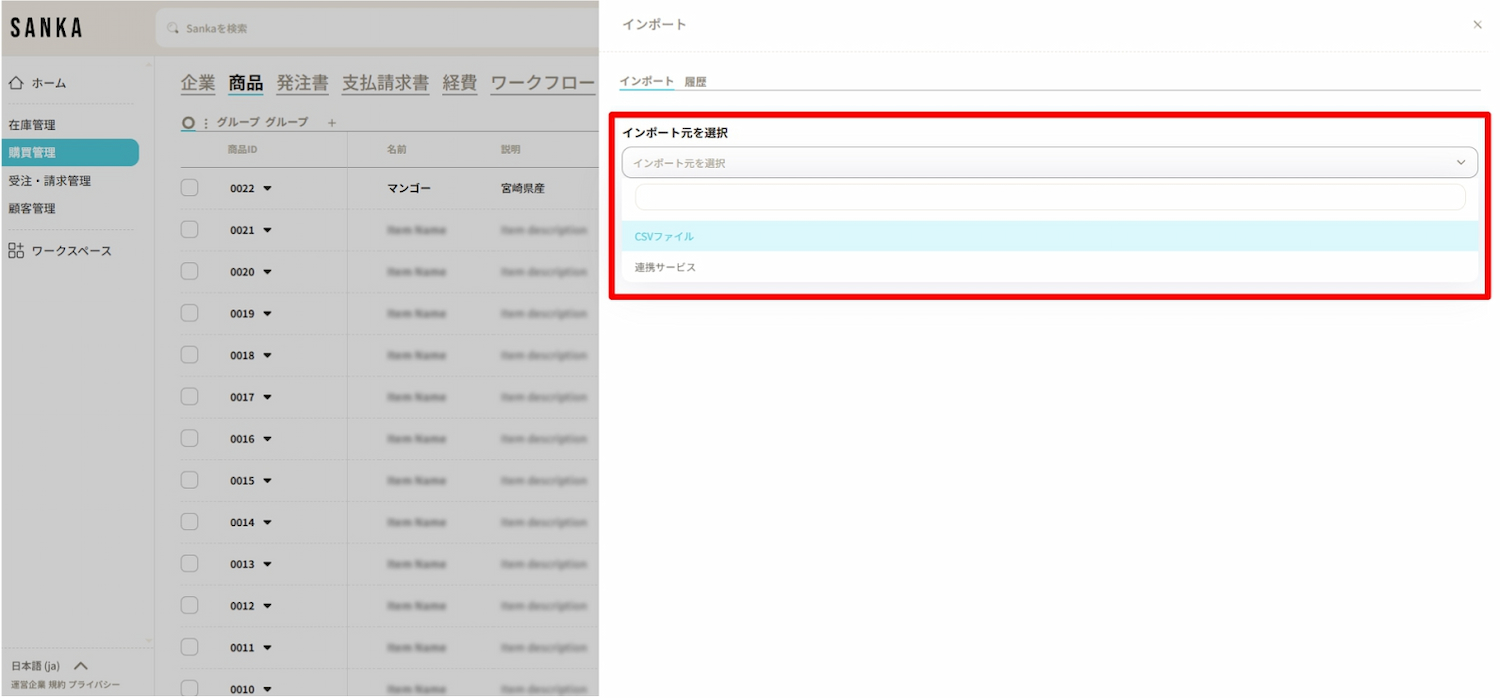This screenshot has width=1500, height=698.
Task: Check the checkbox for item 0022
Action: pos(190,188)
